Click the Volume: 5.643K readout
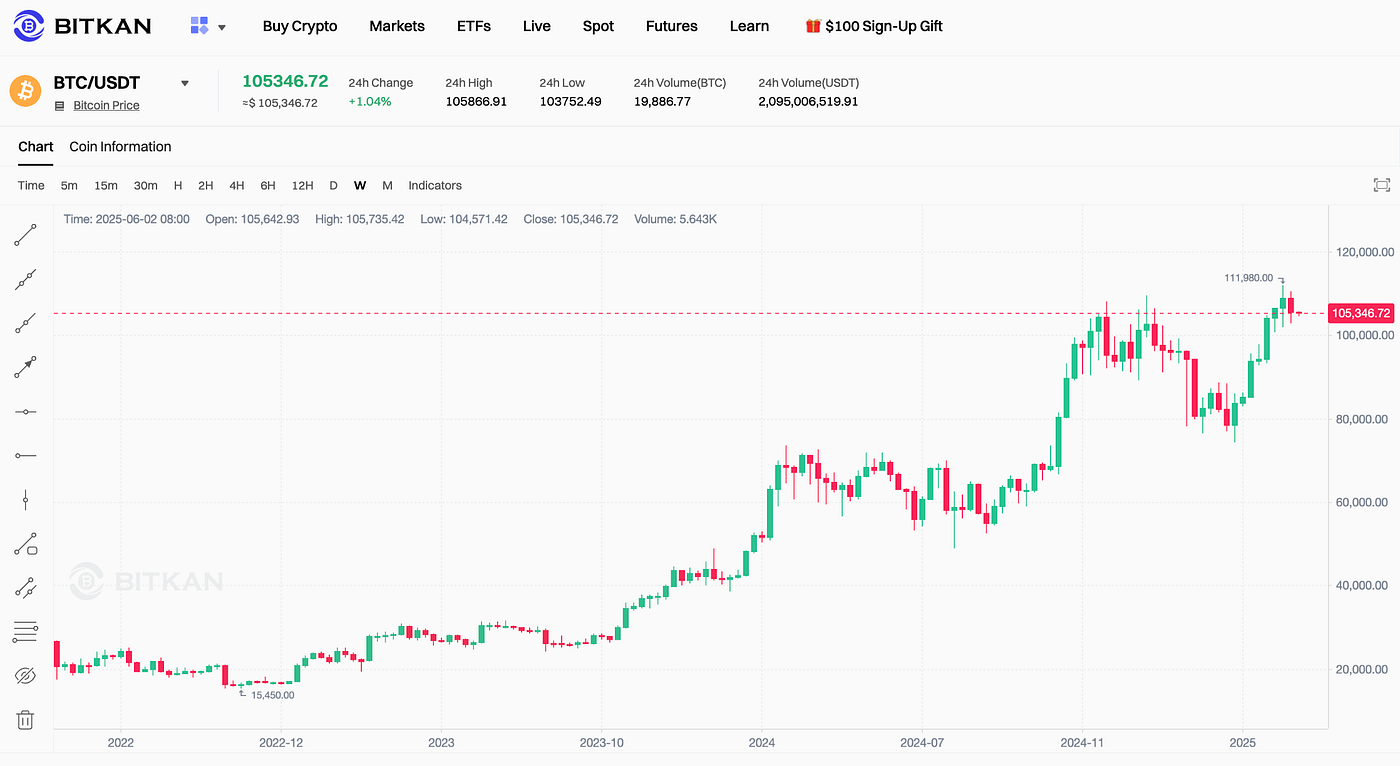Viewport: 1400px width, 766px height. tap(675, 219)
